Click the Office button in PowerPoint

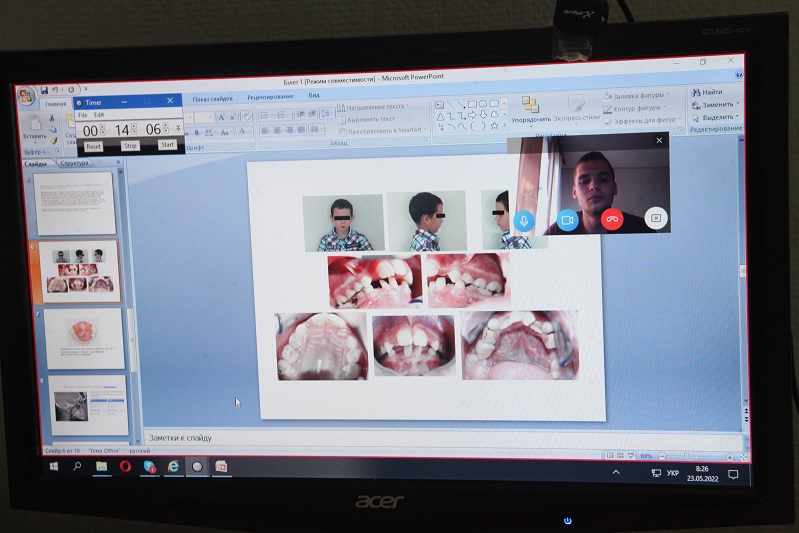[26, 98]
